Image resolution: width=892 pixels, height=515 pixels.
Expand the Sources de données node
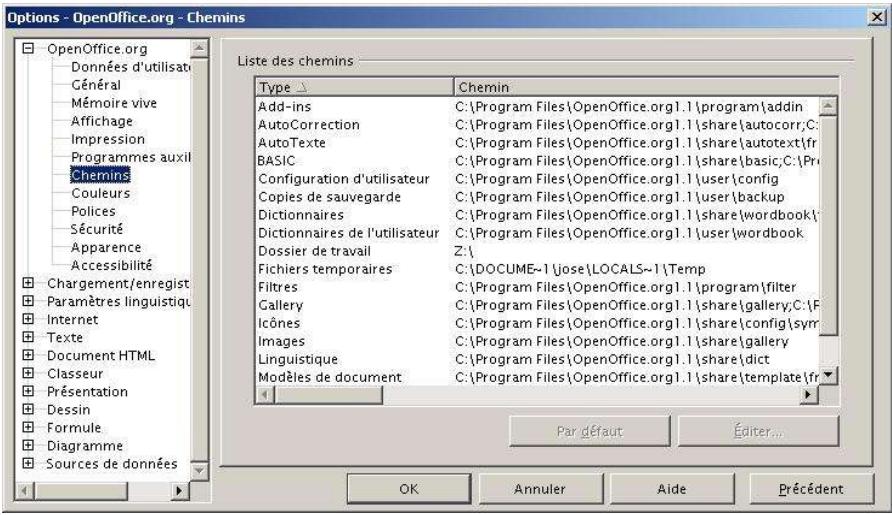pyautogui.click(x=28, y=463)
